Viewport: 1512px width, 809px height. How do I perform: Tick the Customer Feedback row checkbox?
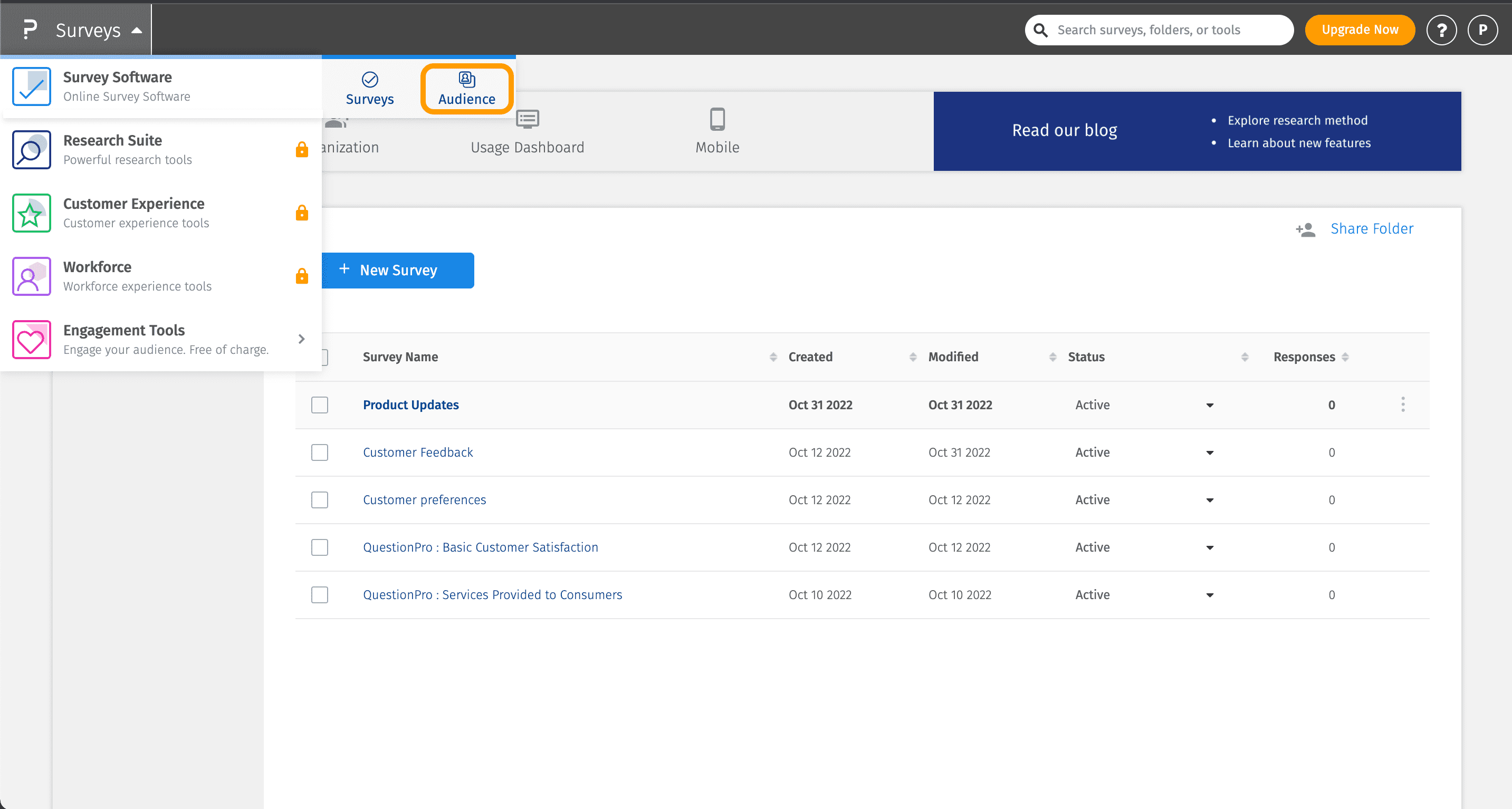(319, 452)
